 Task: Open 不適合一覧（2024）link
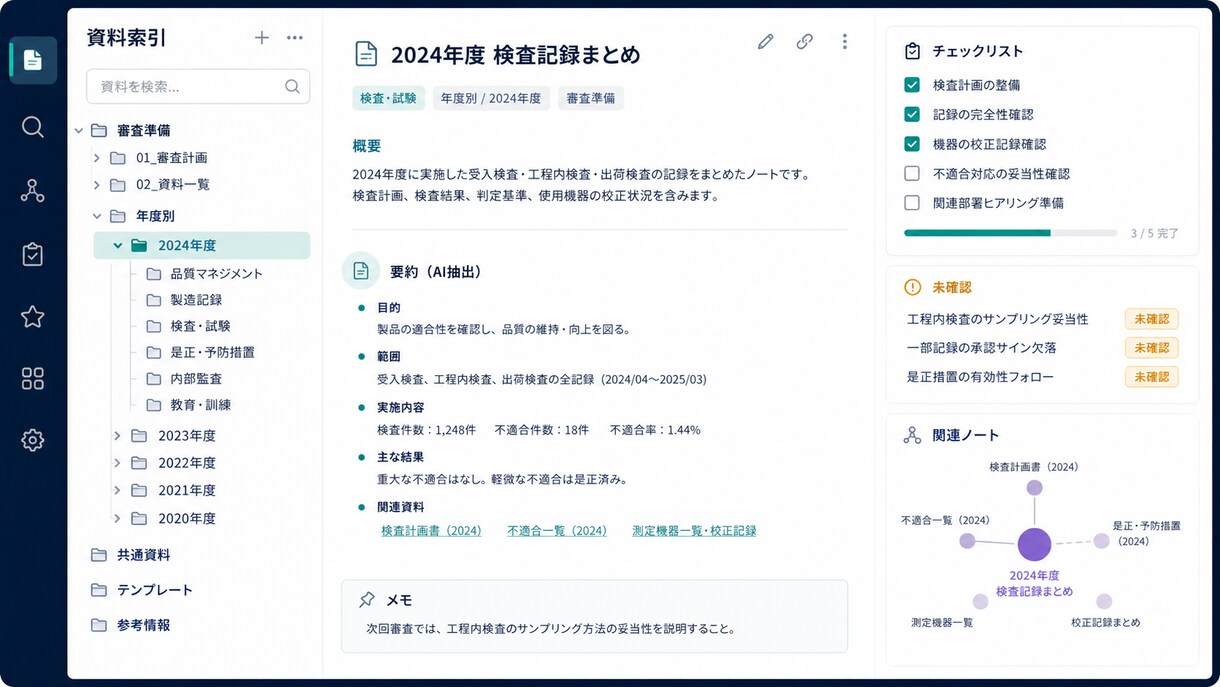coord(557,531)
